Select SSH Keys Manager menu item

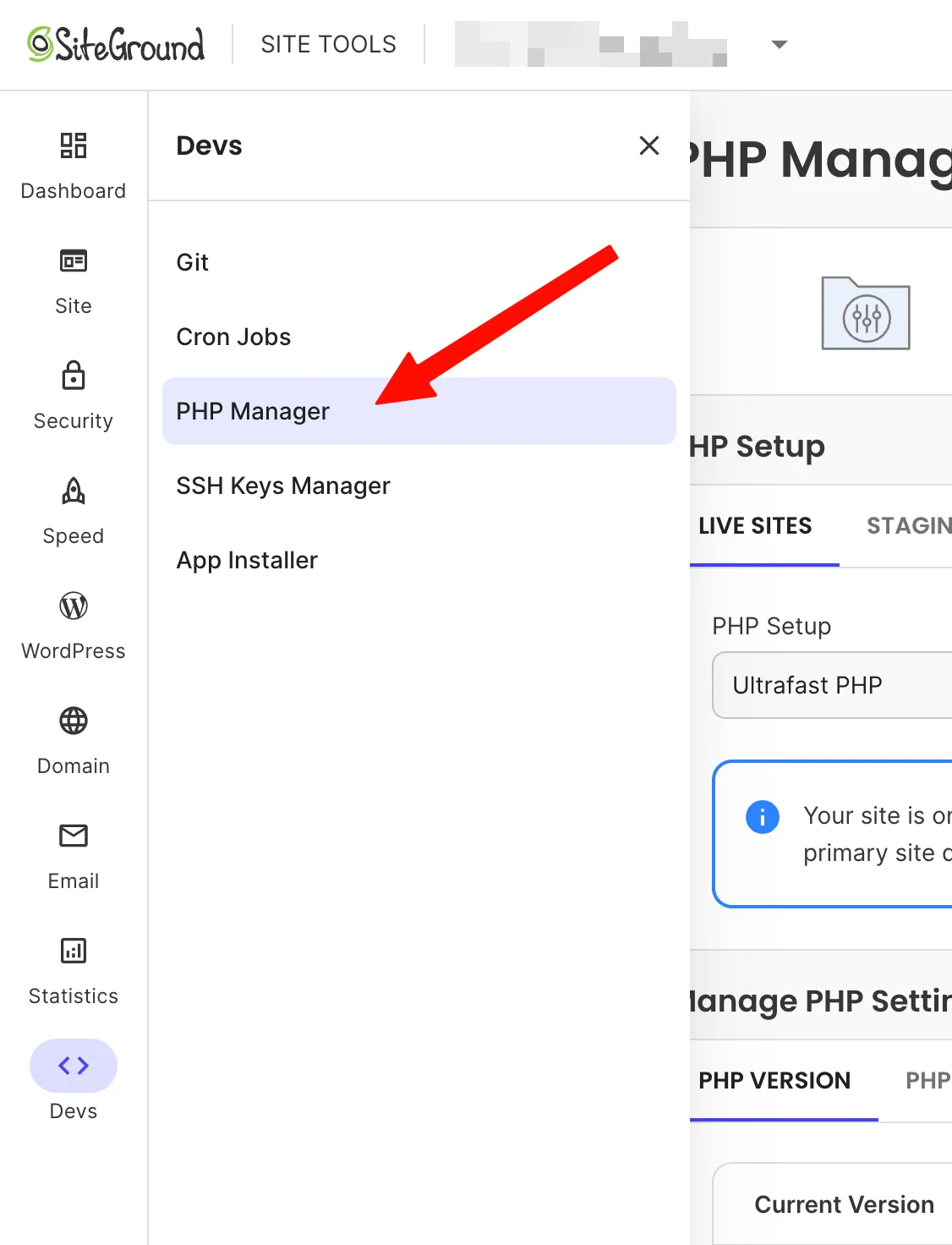(x=419, y=485)
